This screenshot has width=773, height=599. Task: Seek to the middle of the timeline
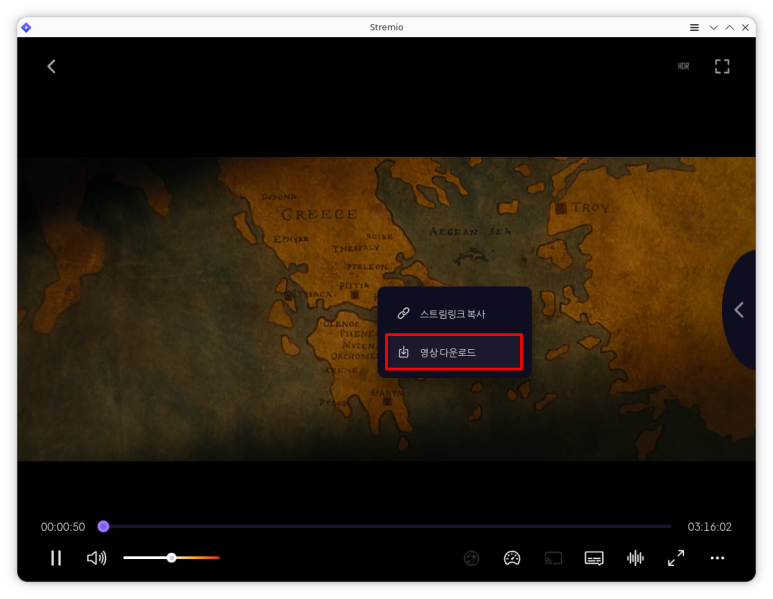coord(387,527)
